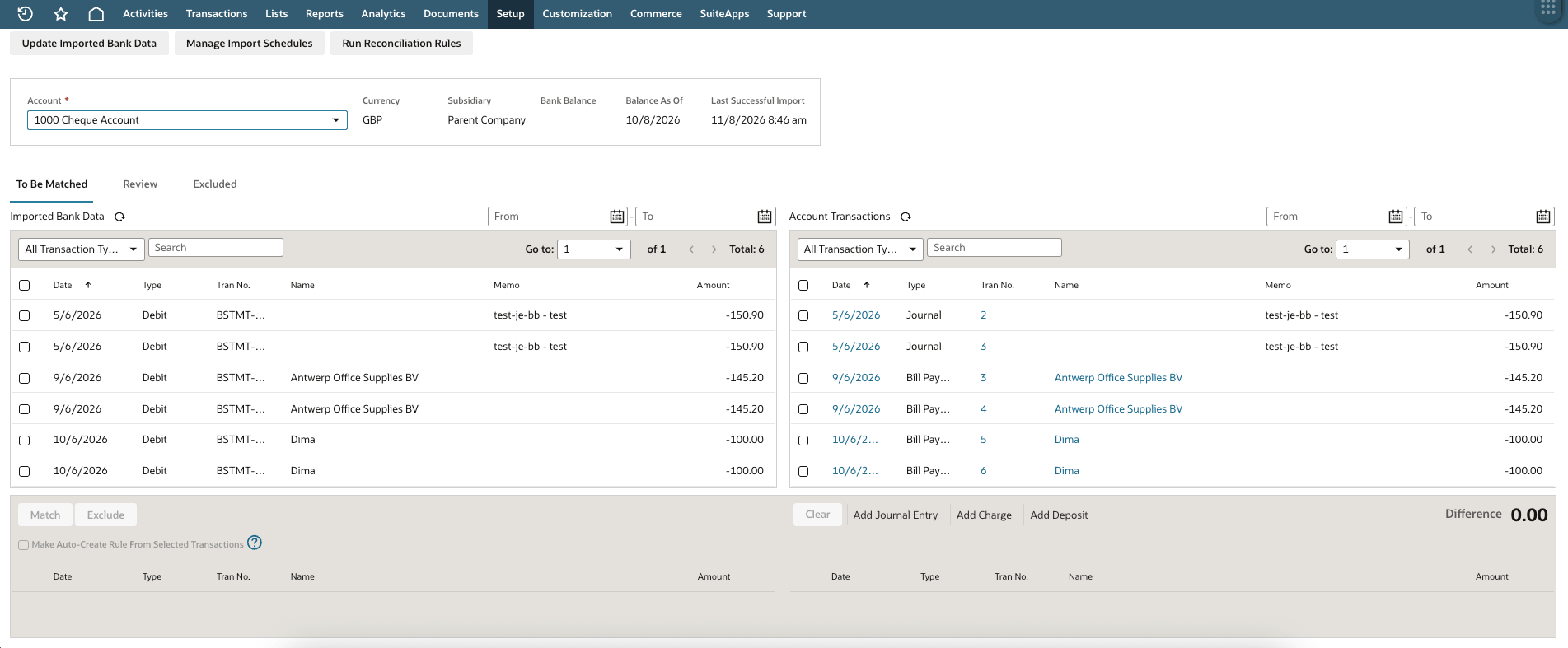Open Imported Bank Data transaction type filter

pos(82,249)
